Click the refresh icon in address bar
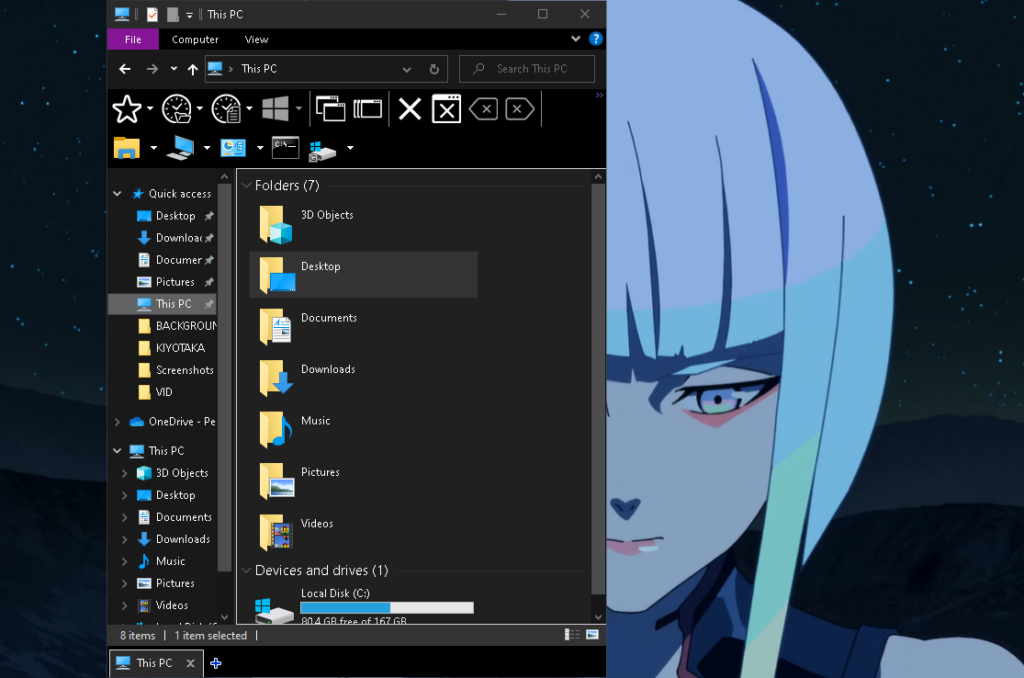 [x=434, y=69]
